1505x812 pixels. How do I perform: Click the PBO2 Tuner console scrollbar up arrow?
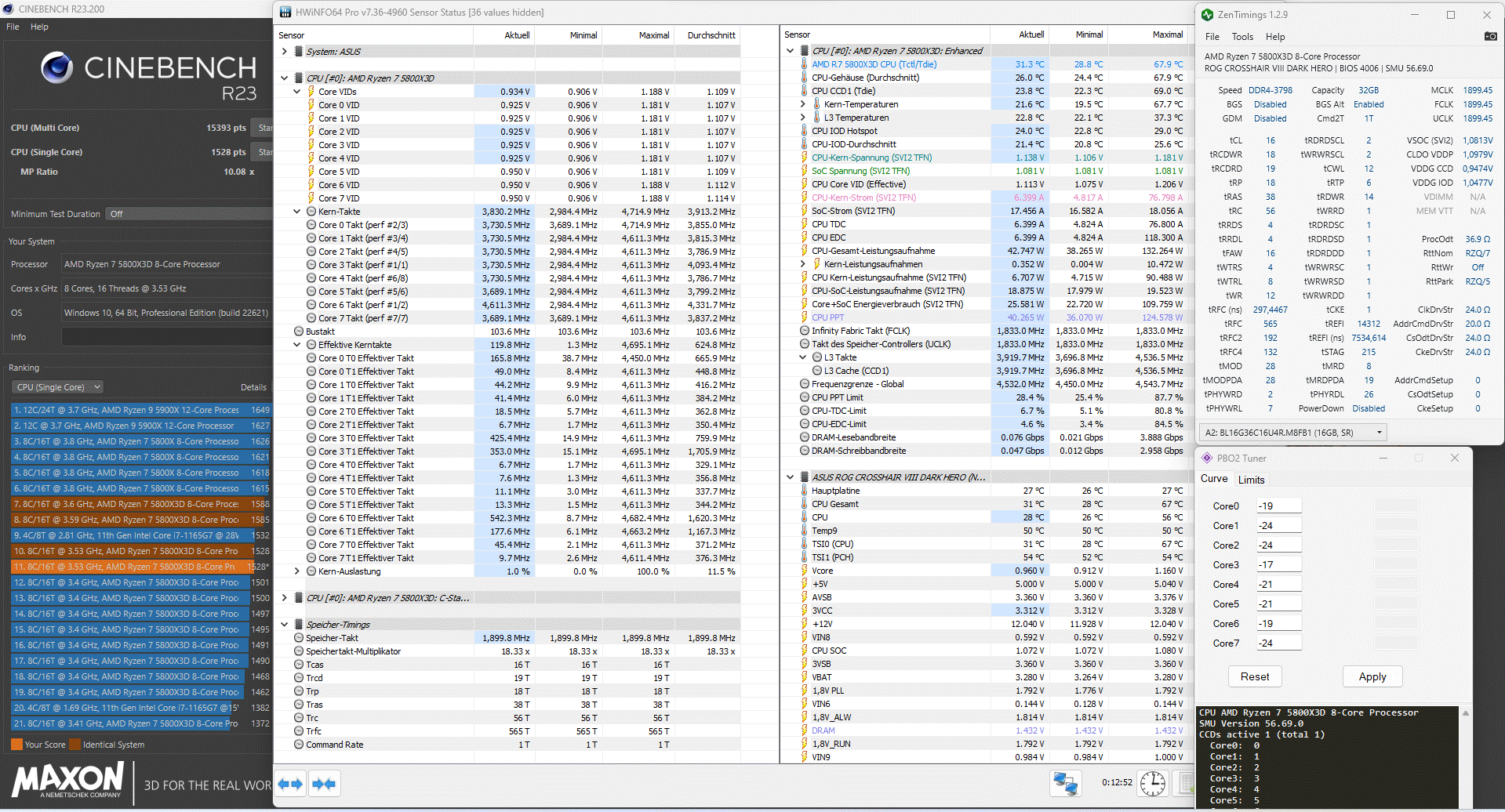pos(1465,713)
